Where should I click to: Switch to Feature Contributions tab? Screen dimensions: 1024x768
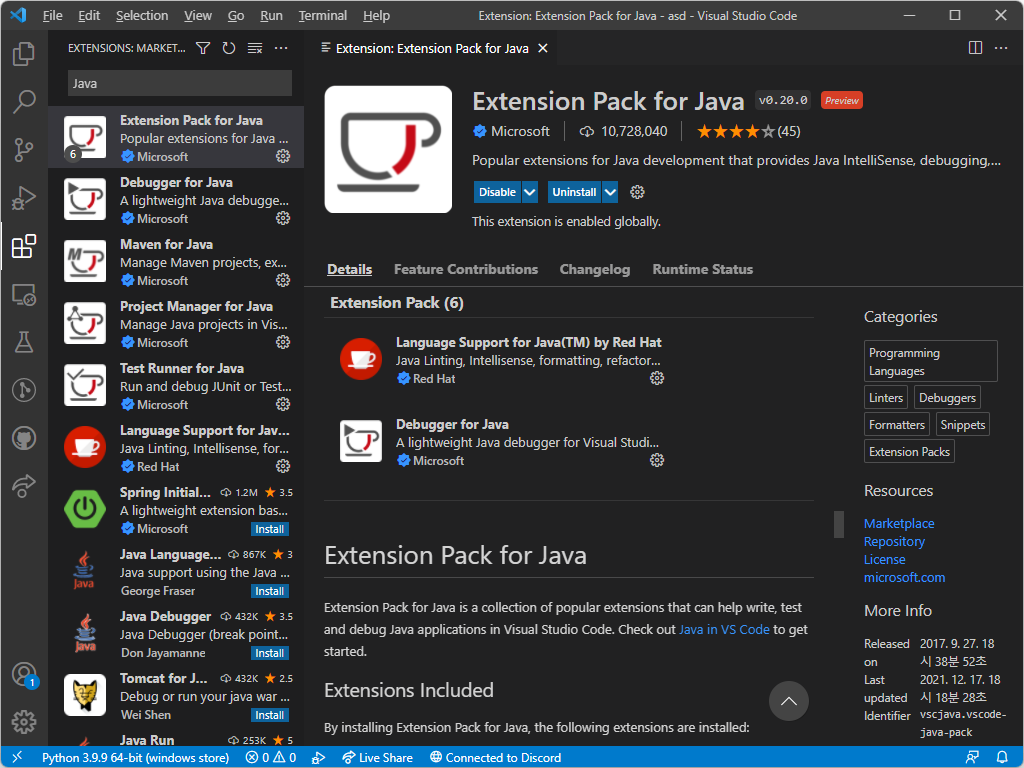point(466,269)
